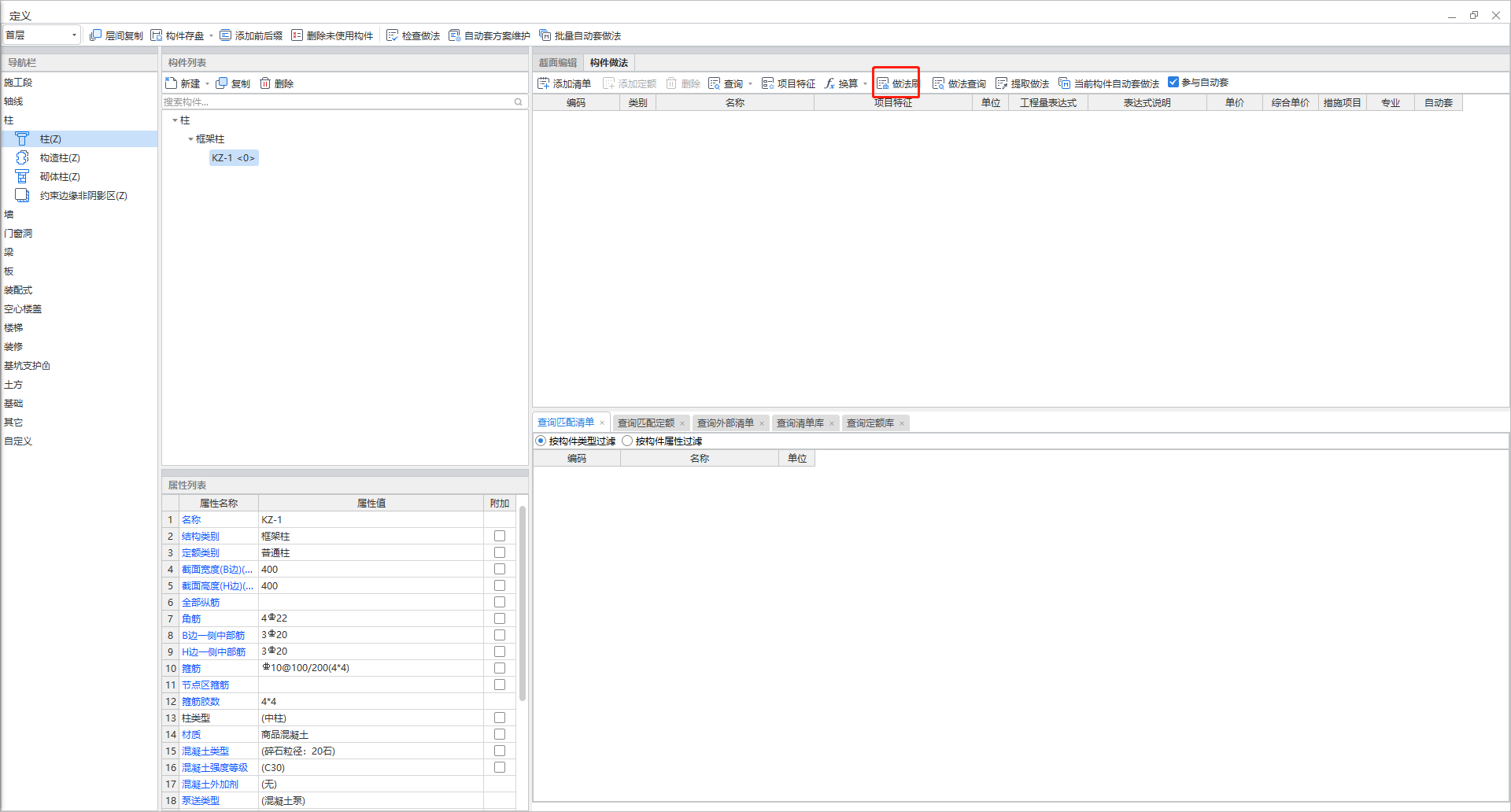Check the 附加 box for 截面宽度(B边)
1511x812 pixels.
pos(500,569)
